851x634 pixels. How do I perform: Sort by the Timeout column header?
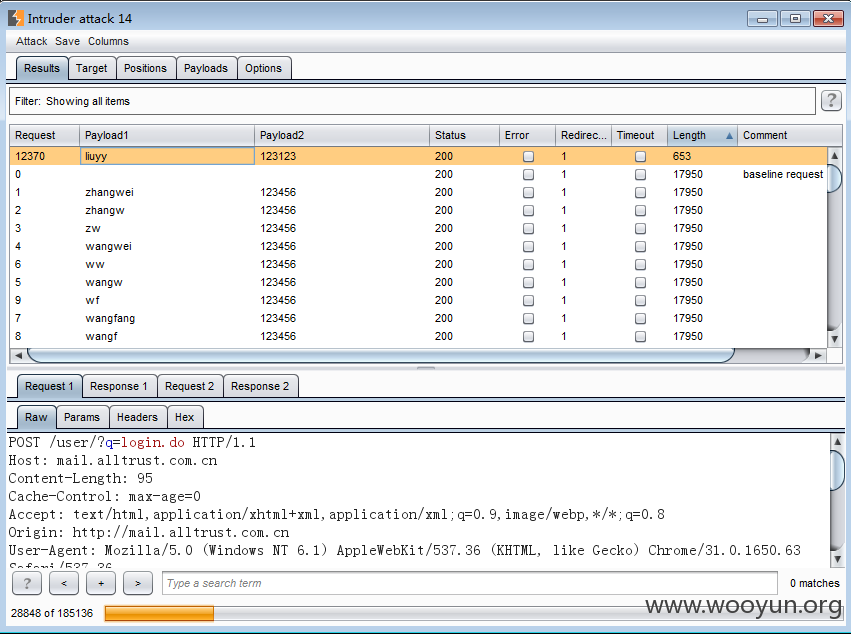pos(639,136)
